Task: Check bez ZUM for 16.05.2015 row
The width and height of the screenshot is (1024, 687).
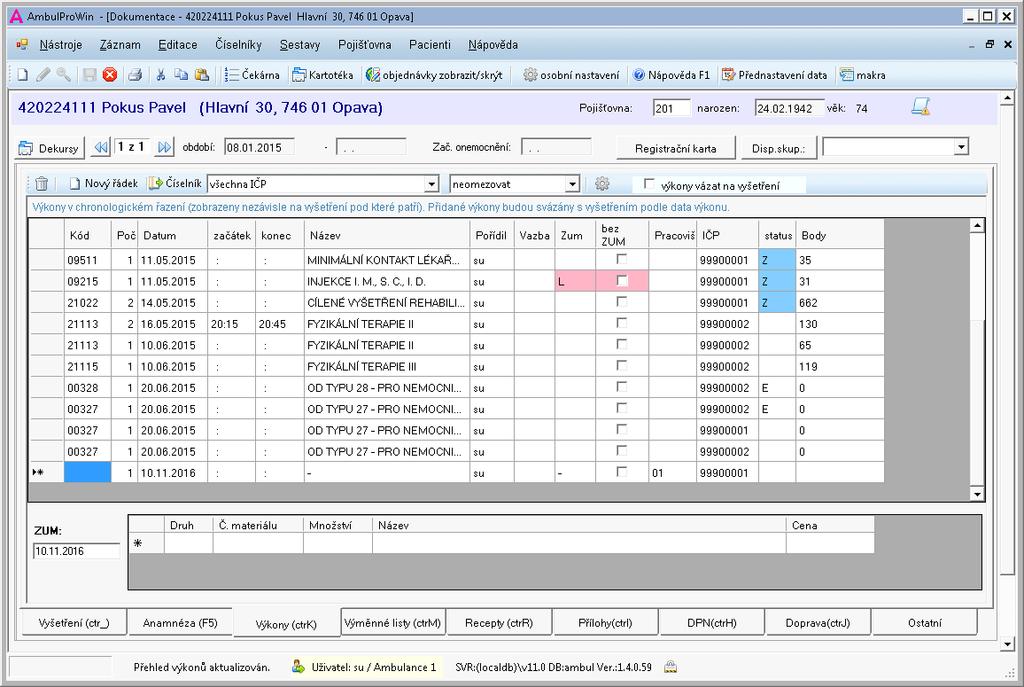Action: click(x=622, y=323)
